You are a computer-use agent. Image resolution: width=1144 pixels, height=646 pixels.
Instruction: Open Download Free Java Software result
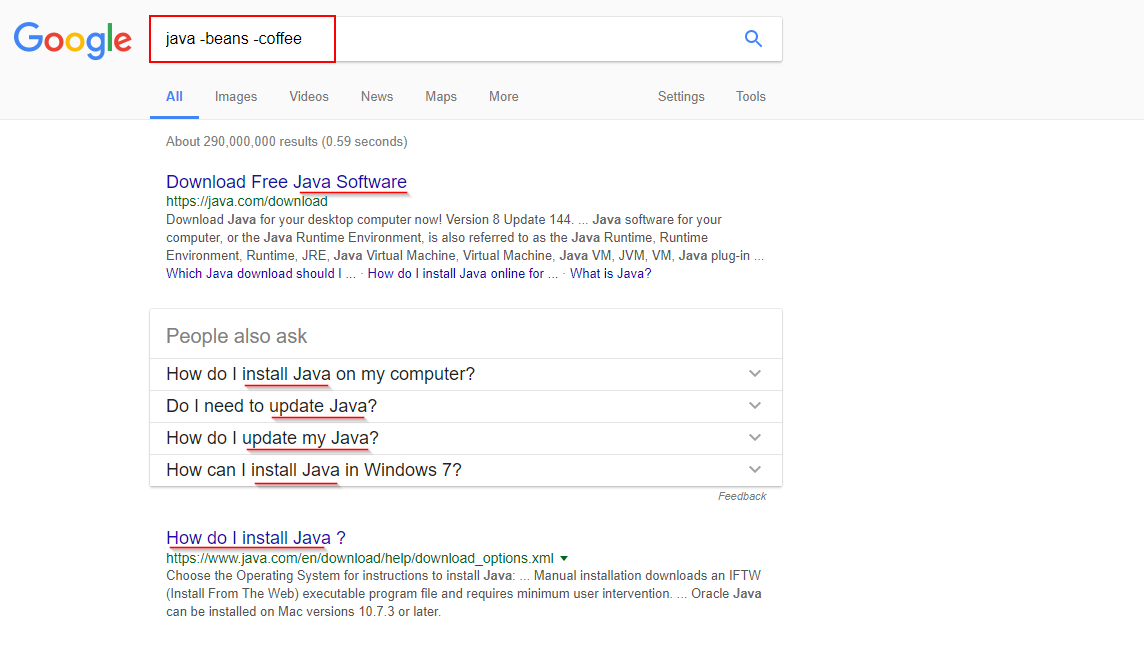point(286,182)
